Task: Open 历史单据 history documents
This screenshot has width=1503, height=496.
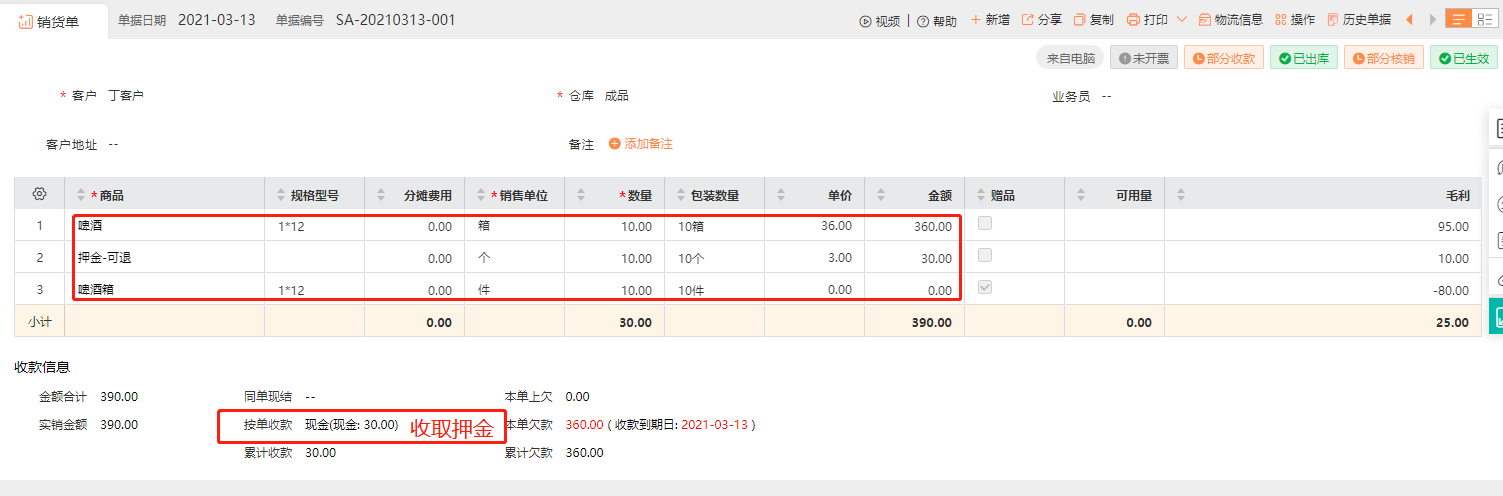Action: [x=1359, y=20]
